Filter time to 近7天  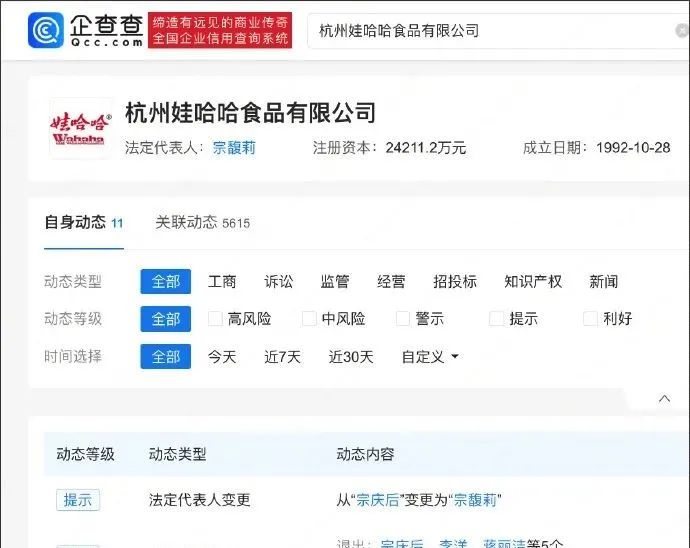click(283, 357)
